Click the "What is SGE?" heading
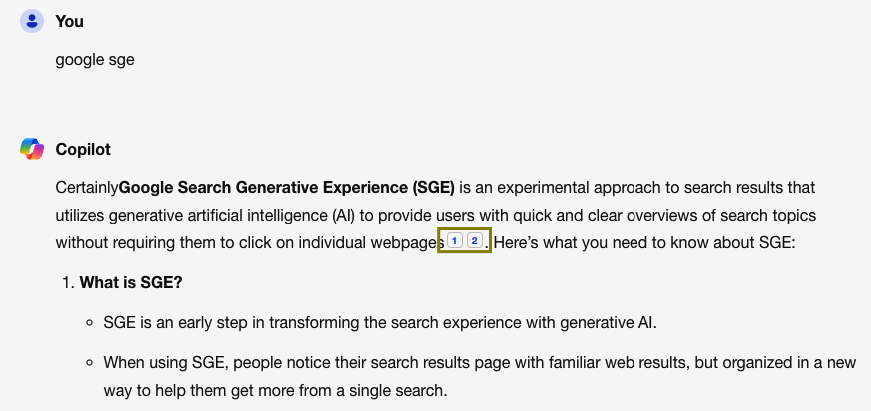Image resolution: width=871 pixels, height=411 pixels. coord(130,283)
